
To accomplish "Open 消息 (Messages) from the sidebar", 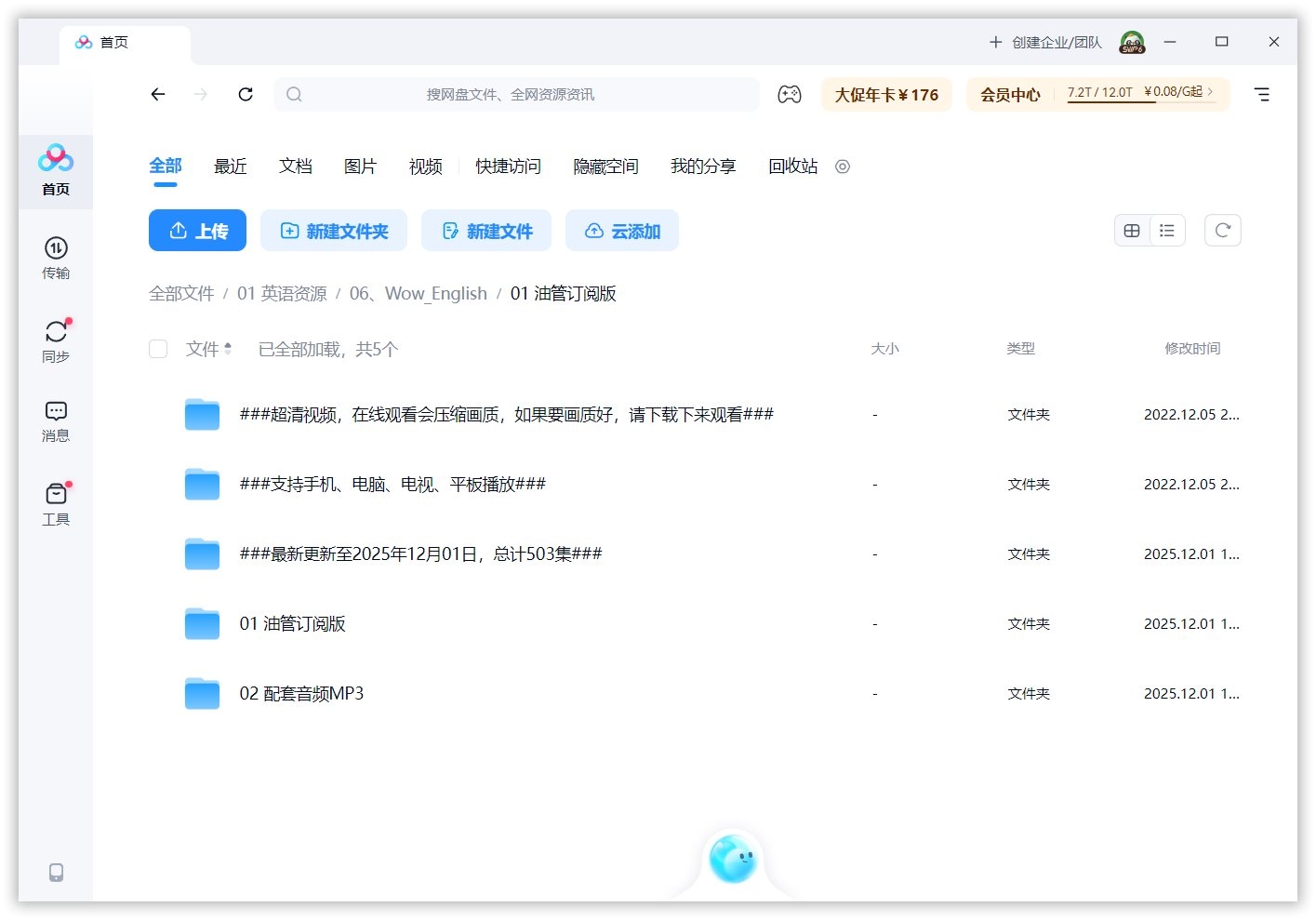I will 56,420.
